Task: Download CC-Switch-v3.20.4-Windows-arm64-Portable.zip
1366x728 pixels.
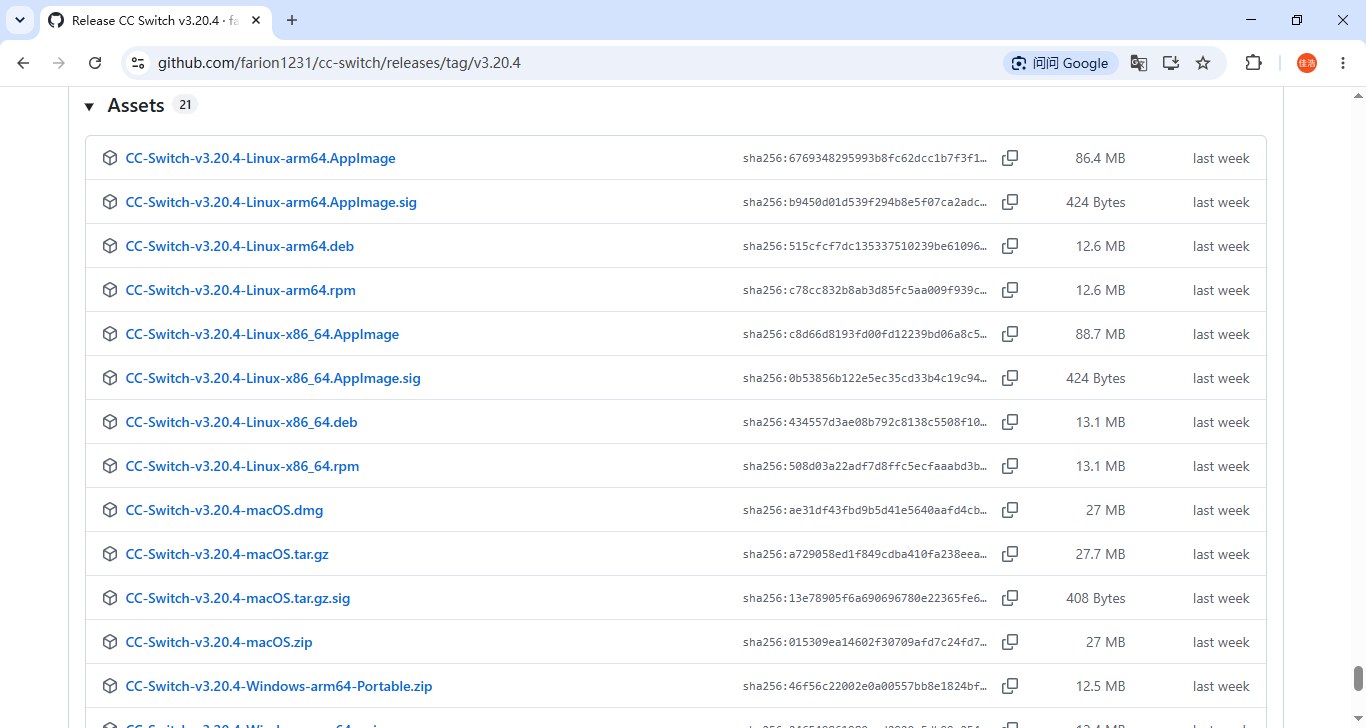Action: tap(279, 686)
